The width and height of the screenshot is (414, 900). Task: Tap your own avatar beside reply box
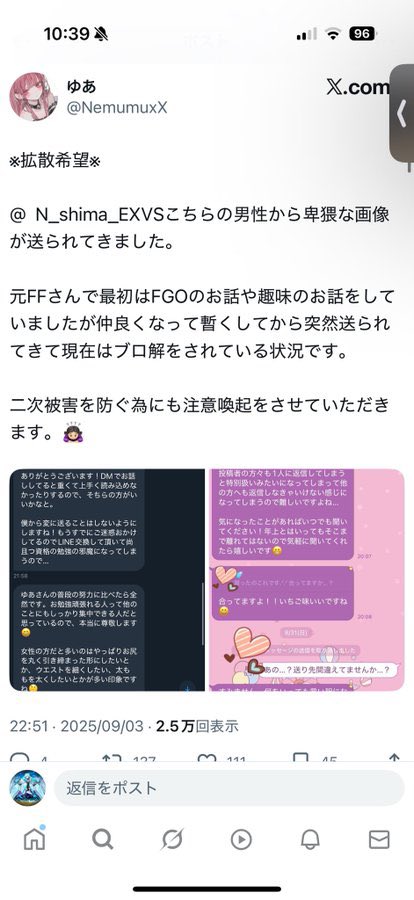(28, 788)
